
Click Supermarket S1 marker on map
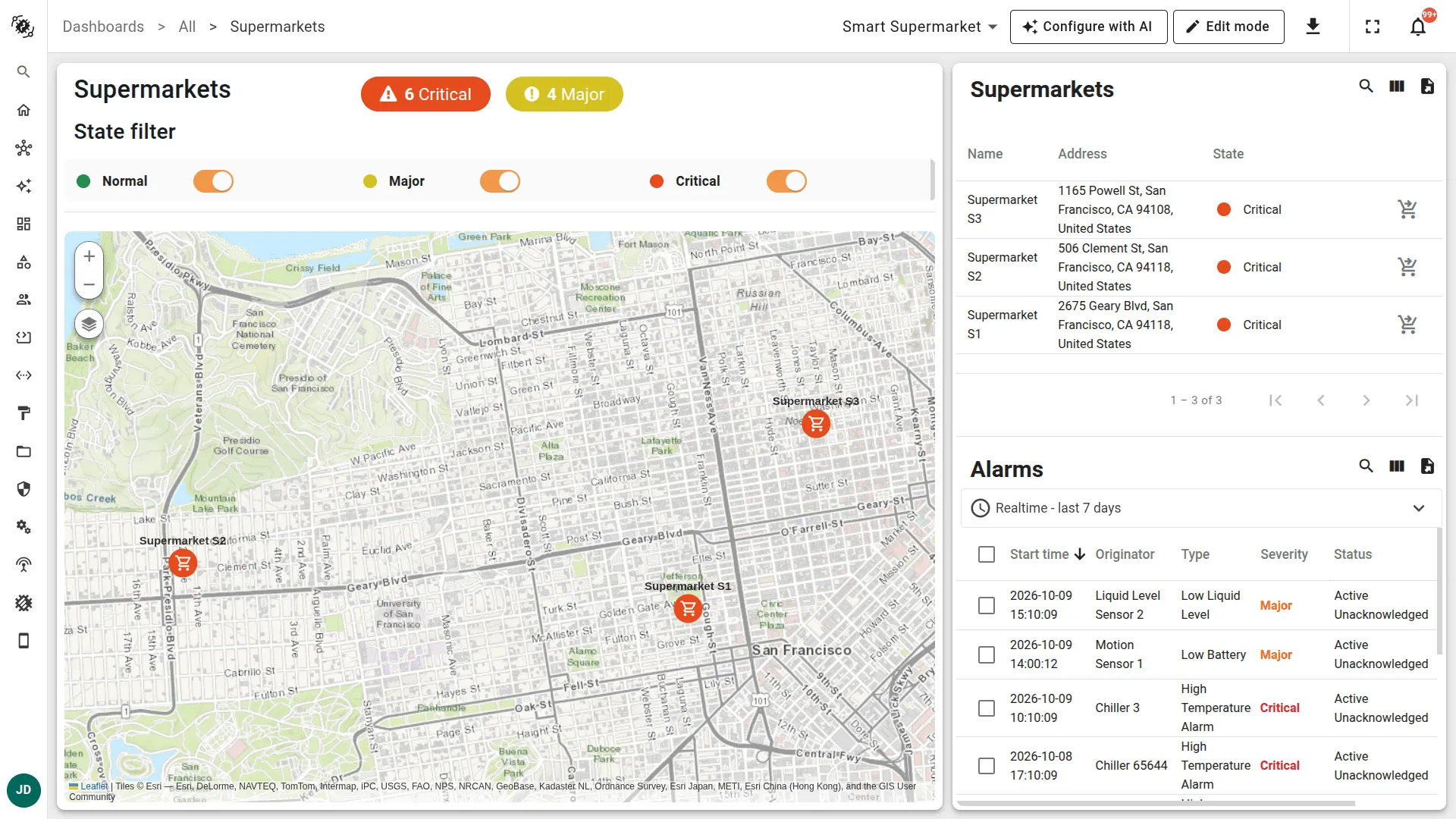click(689, 608)
